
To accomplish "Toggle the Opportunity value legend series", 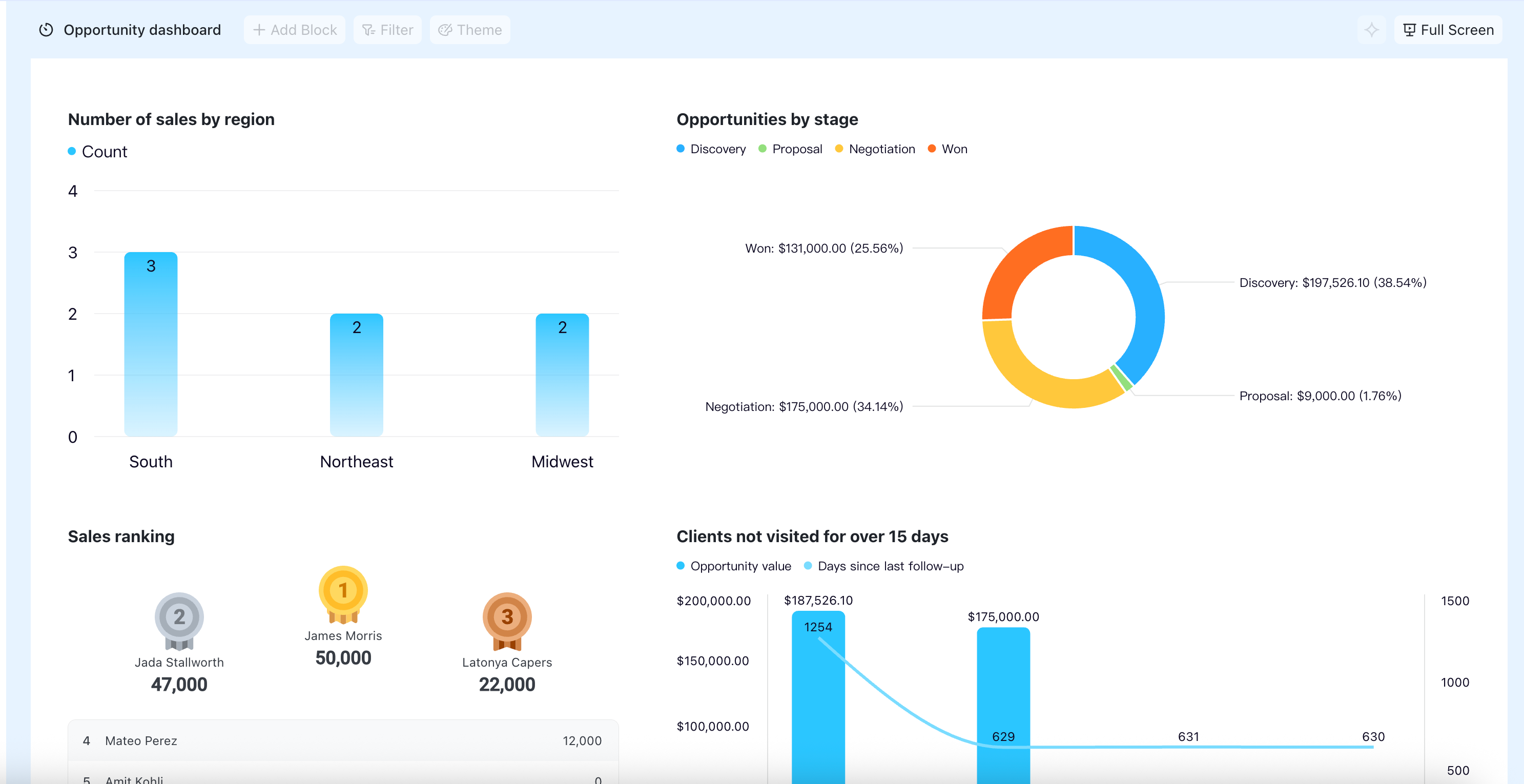I will 734,566.
